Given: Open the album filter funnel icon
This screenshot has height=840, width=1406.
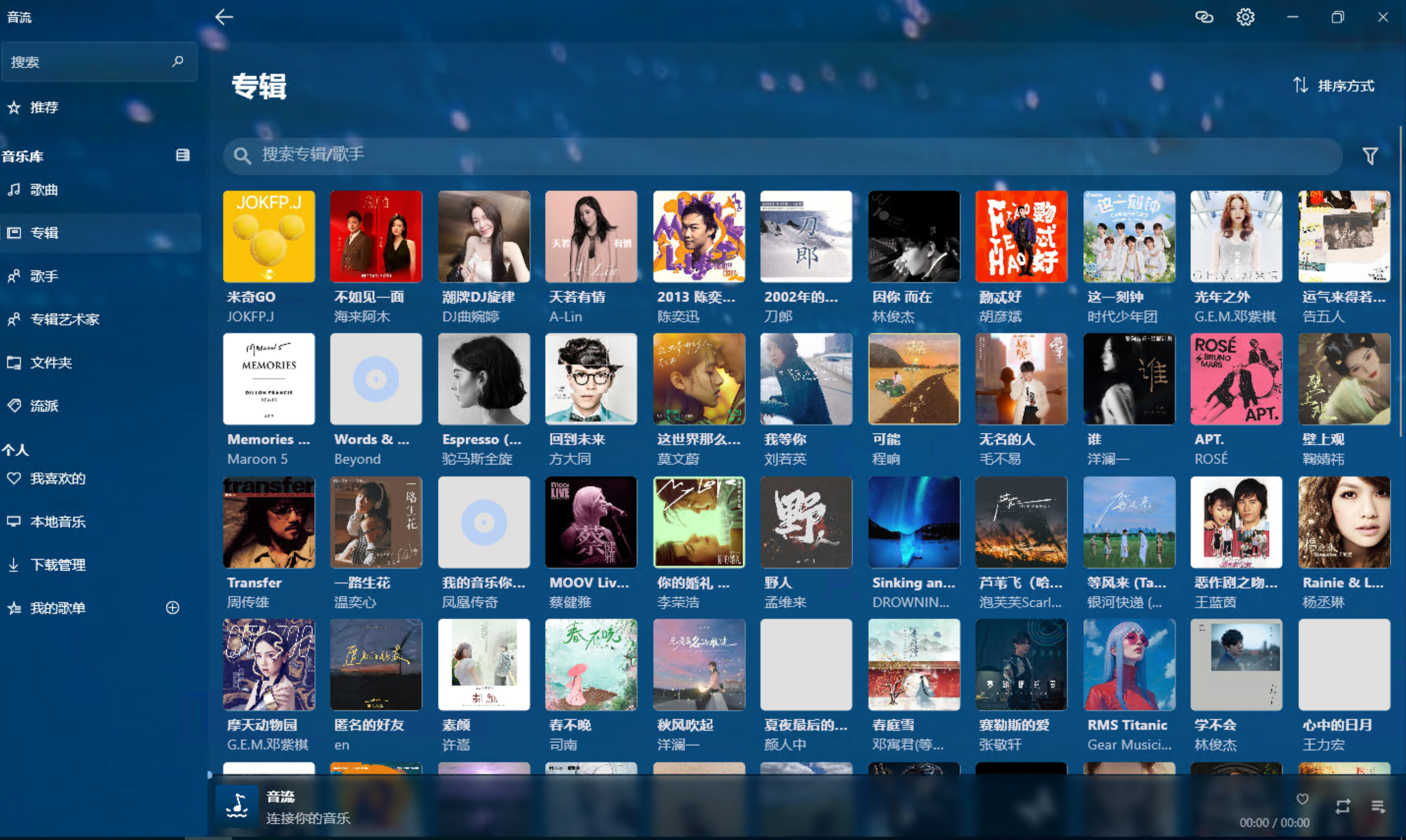Looking at the screenshot, I should click(1370, 156).
